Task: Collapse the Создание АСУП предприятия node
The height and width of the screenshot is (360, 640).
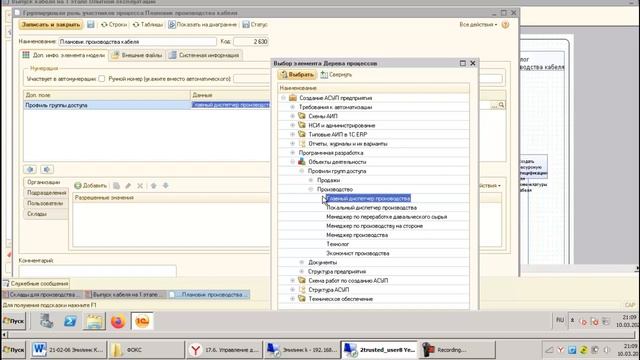Action: click(283, 98)
